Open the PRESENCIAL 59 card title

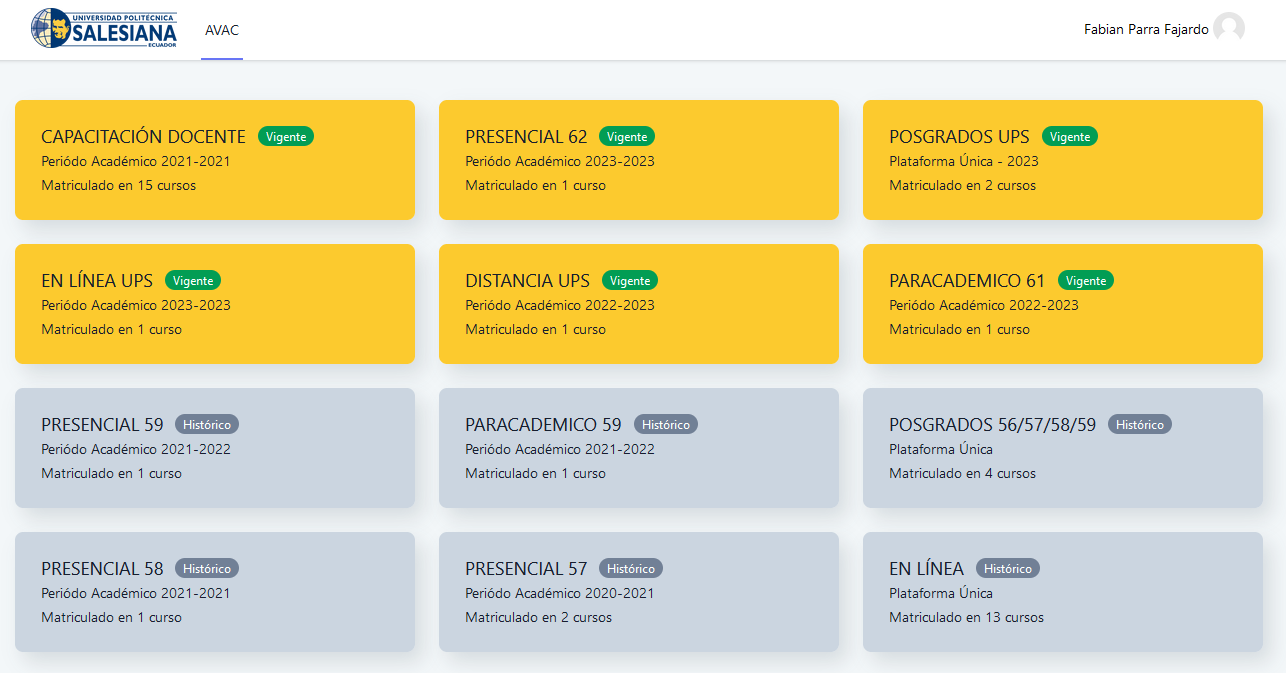(x=102, y=425)
